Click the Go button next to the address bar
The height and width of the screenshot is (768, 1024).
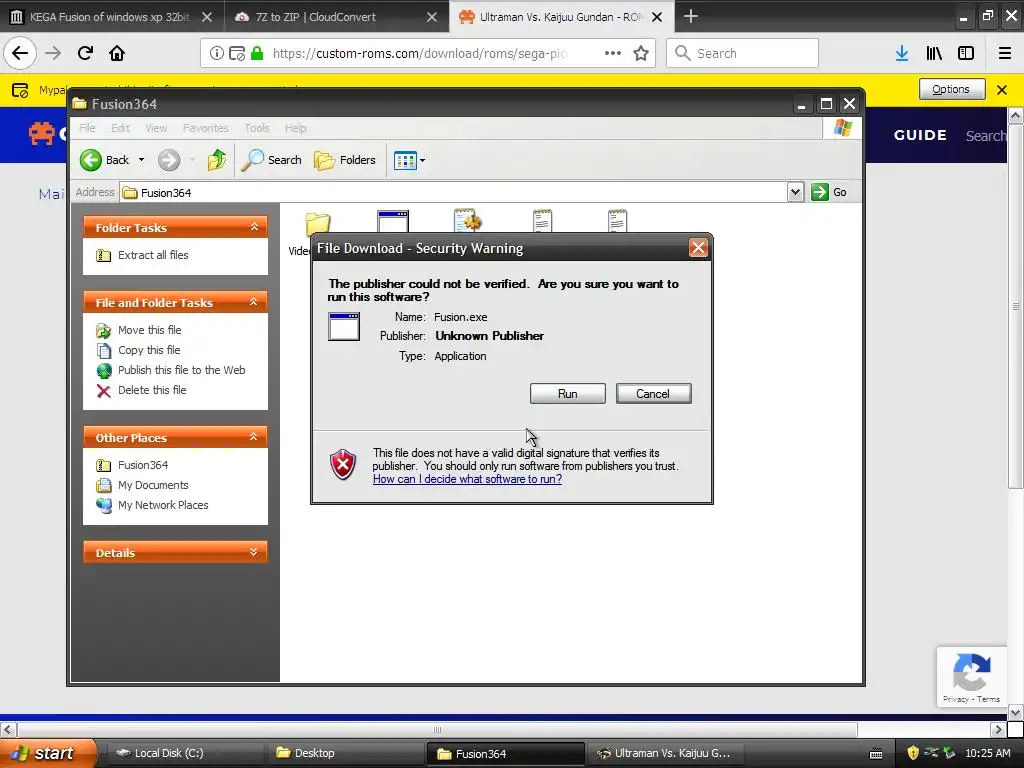tap(829, 192)
